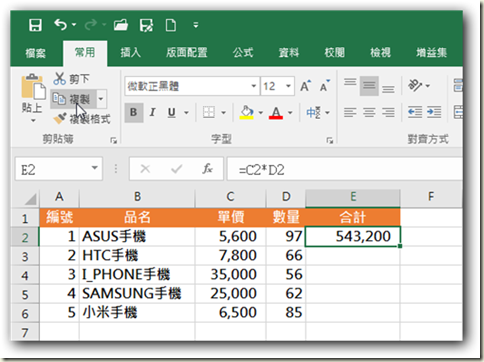Click the Decrease Font Size icon
The height and width of the screenshot is (362, 484).
[325, 86]
